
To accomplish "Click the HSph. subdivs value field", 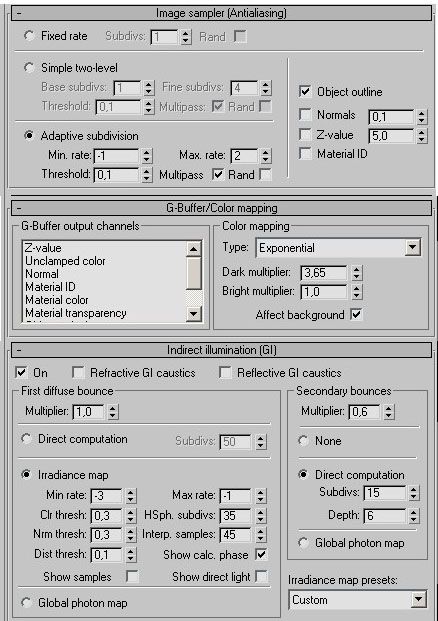I will point(235,515).
